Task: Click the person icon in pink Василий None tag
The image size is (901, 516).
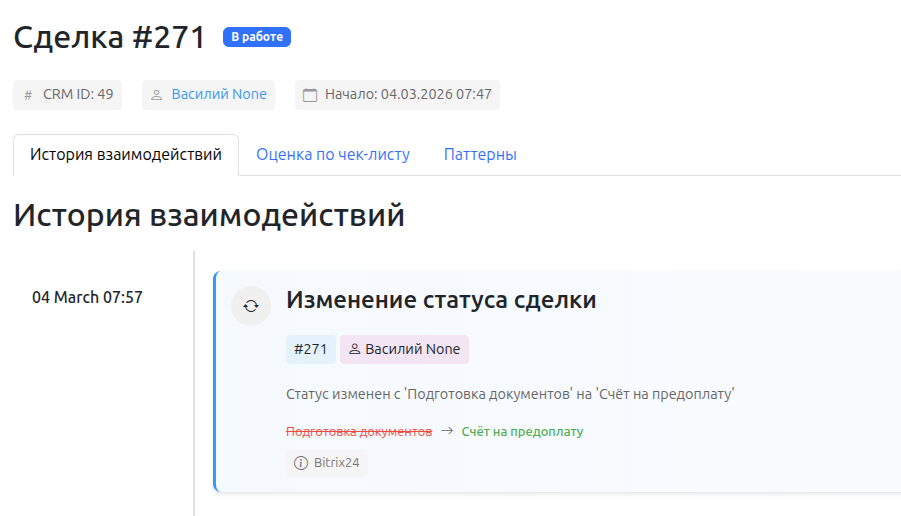Action: [355, 349]
